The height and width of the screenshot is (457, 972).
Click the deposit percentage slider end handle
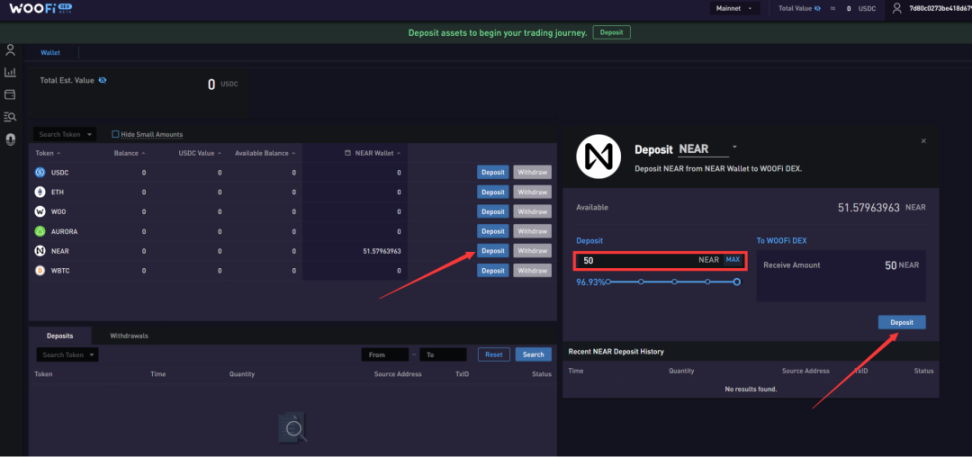click(736, 282)
